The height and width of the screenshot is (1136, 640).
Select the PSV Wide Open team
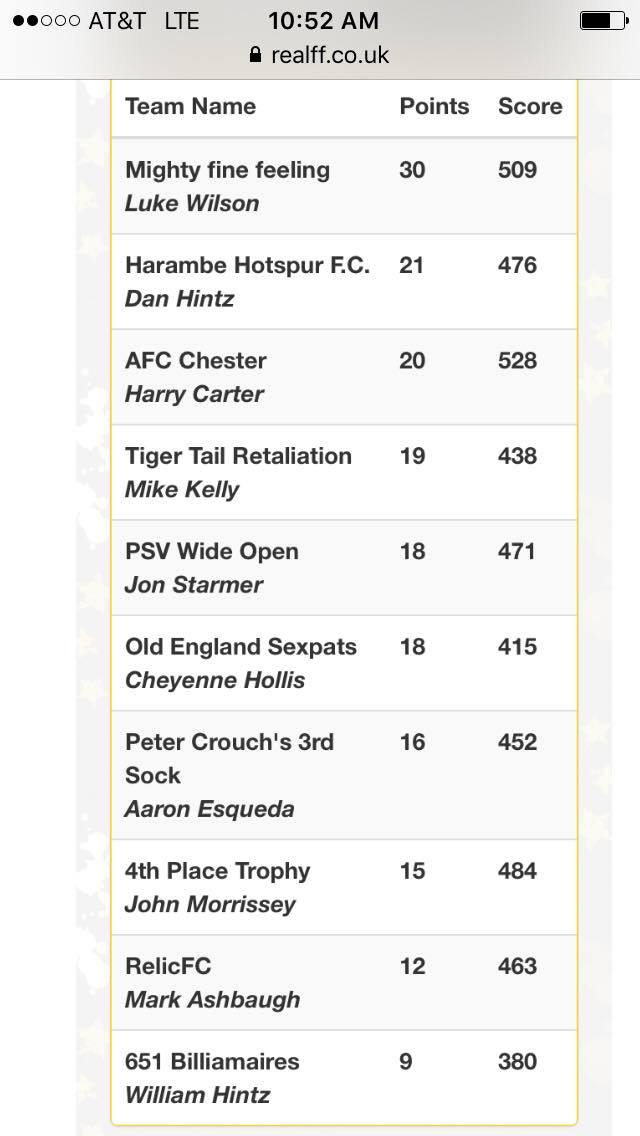coord(212,551)
